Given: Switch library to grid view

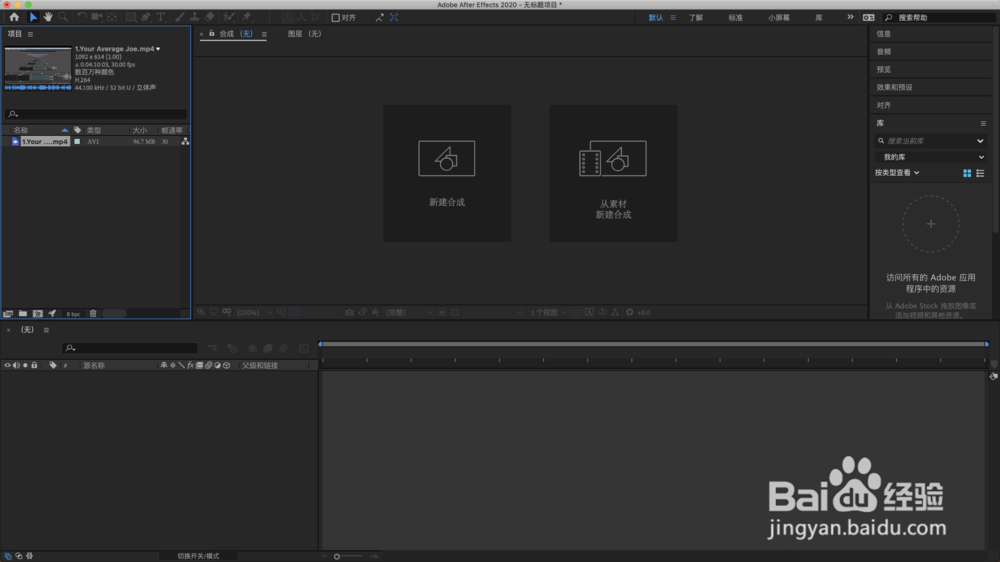Looking at the screenshot, I should 967,173.
